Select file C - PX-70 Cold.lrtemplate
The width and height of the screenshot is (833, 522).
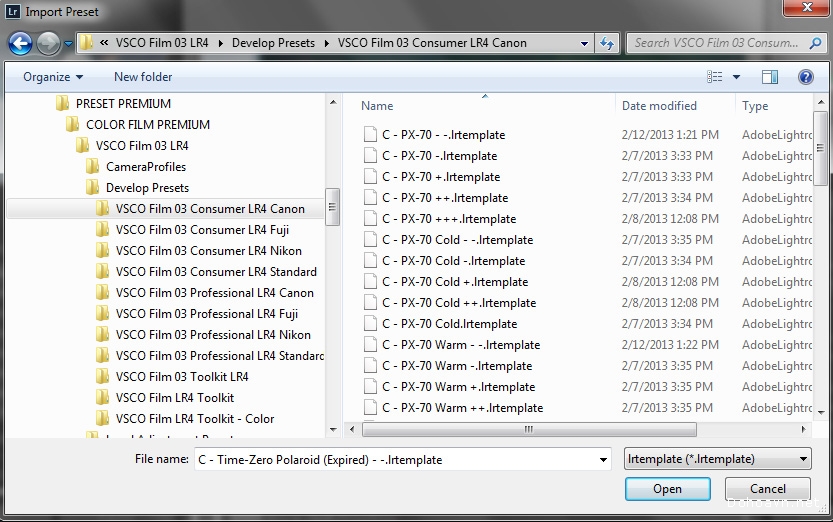pos(449,324)
